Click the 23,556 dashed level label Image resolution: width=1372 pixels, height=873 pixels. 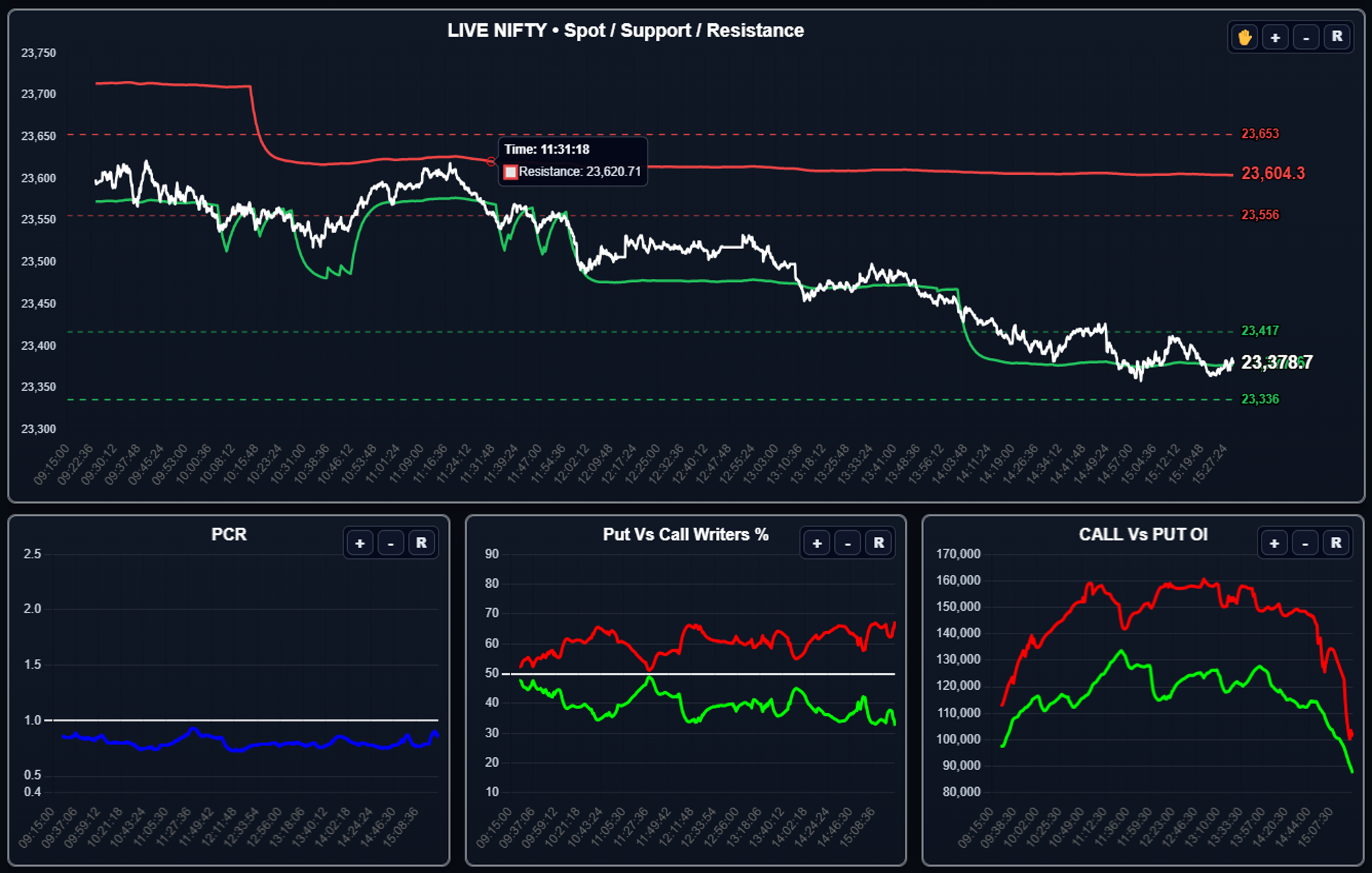pos(1260,215)
